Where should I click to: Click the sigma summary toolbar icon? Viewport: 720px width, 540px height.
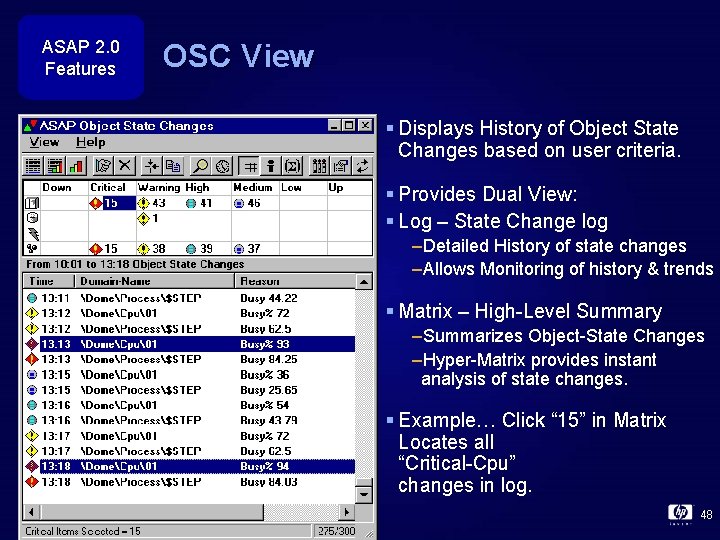(x=292, y=166)
